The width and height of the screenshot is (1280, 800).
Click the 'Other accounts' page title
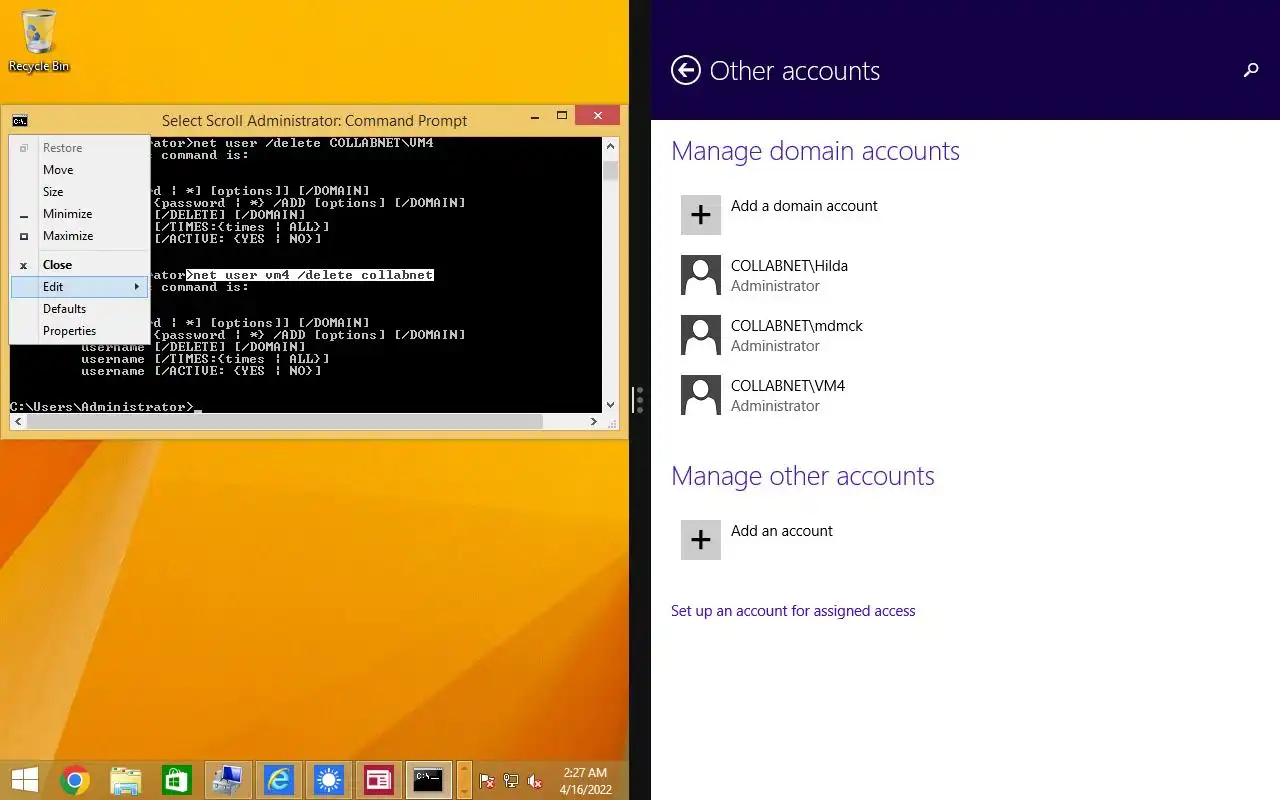[795, 71]
